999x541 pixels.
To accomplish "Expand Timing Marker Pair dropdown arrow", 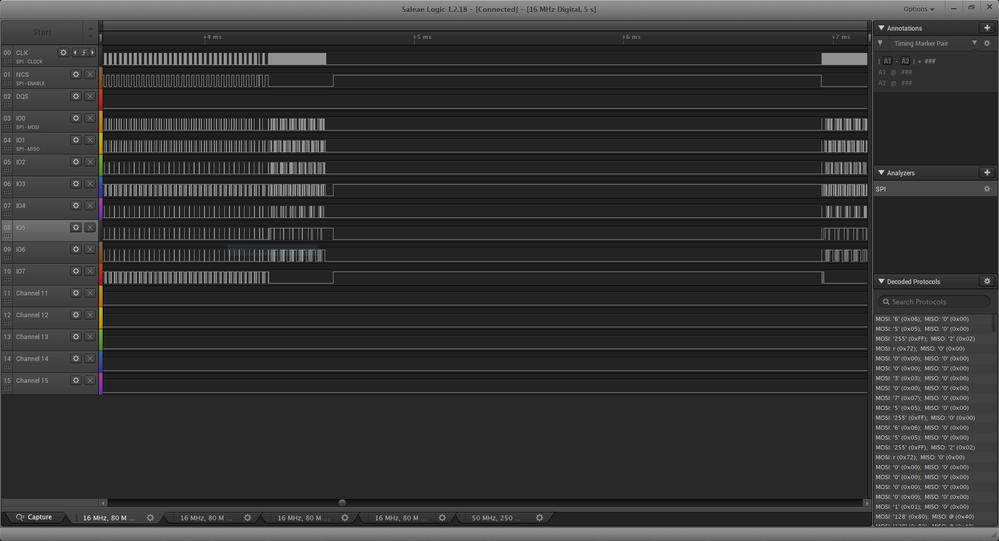I will click(974, 43).
